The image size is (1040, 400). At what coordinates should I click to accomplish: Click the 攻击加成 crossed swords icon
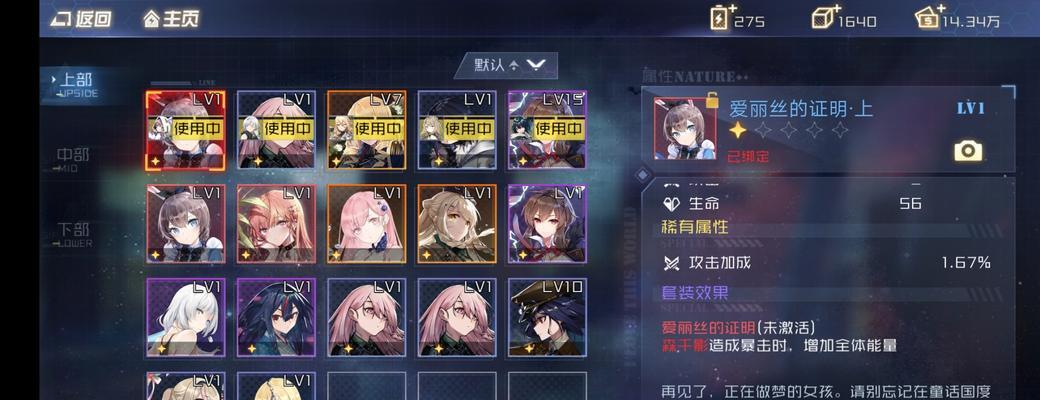pos(671,263)
